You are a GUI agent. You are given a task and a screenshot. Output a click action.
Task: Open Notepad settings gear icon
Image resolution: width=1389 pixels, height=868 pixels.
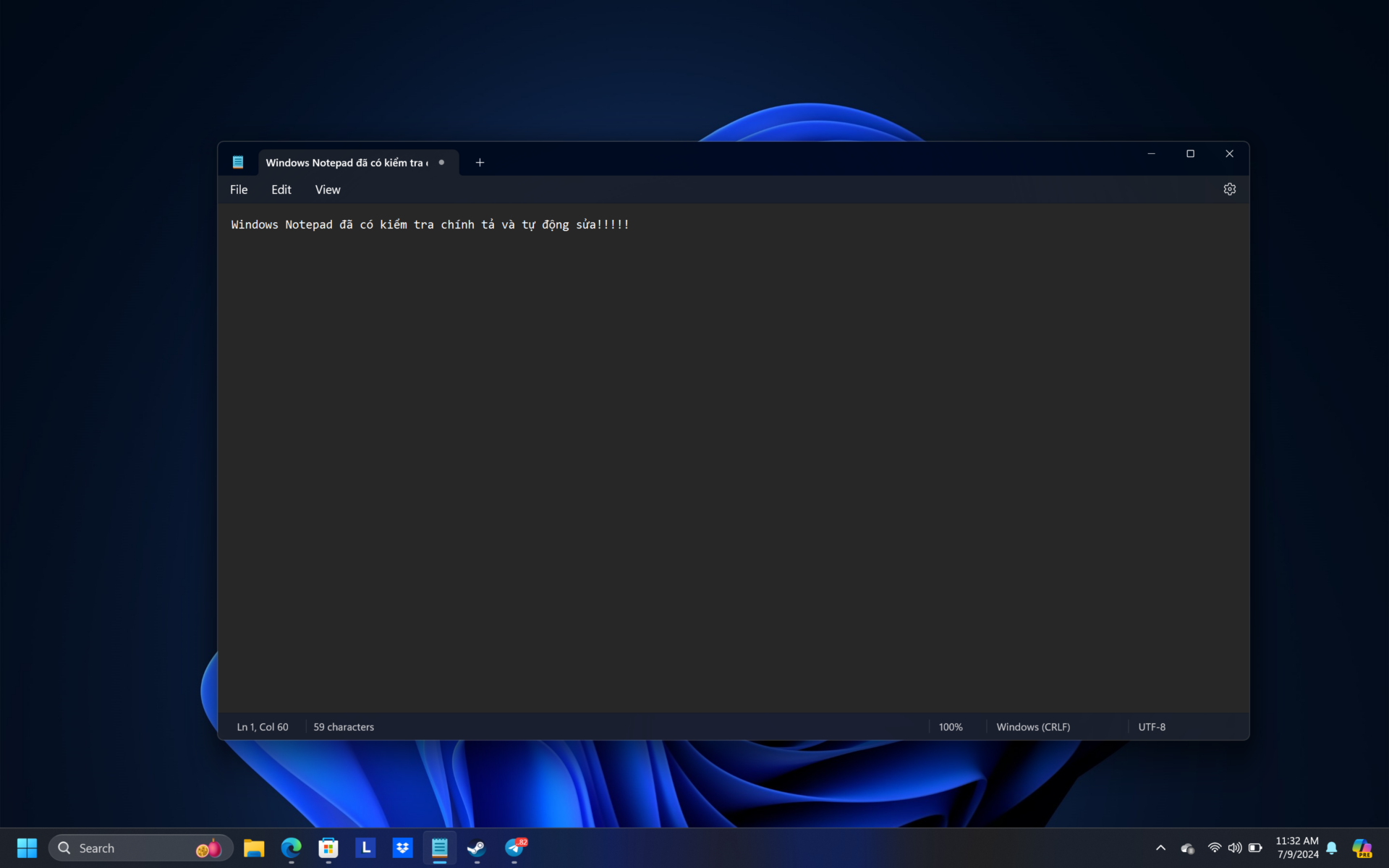(x=1229, y=190)
